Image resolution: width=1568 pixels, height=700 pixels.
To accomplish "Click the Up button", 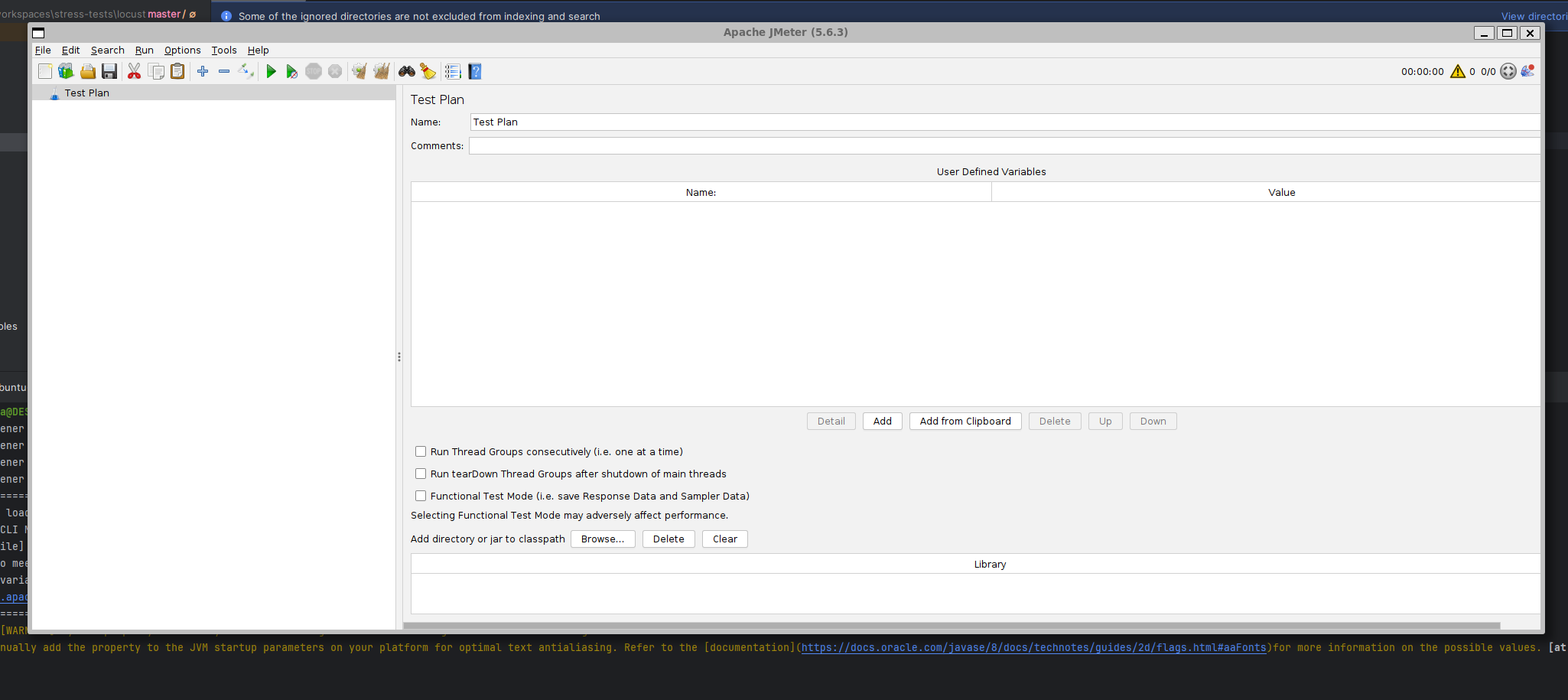I will click(1105, 421).
